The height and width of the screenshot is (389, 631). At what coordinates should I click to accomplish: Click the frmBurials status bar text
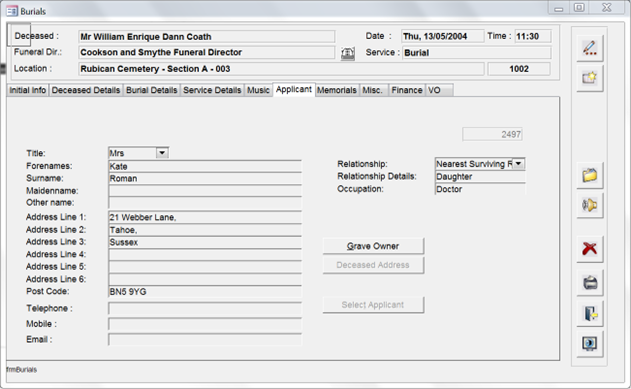tap(22, 369)
